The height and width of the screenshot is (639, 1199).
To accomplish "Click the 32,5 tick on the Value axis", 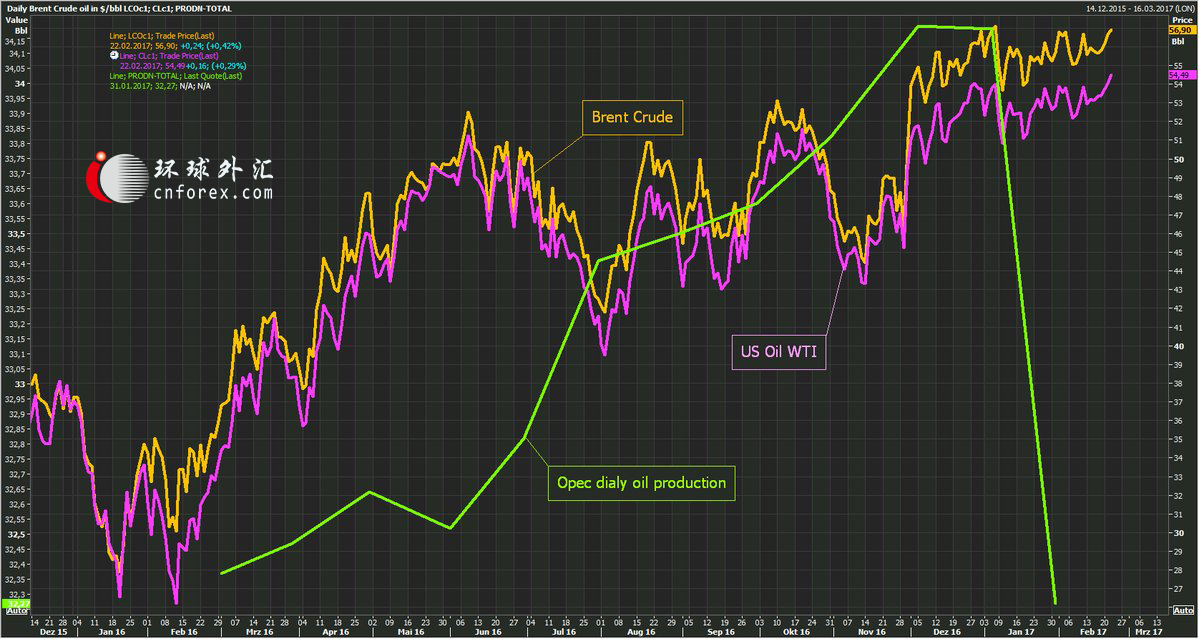I will point(15,534).
